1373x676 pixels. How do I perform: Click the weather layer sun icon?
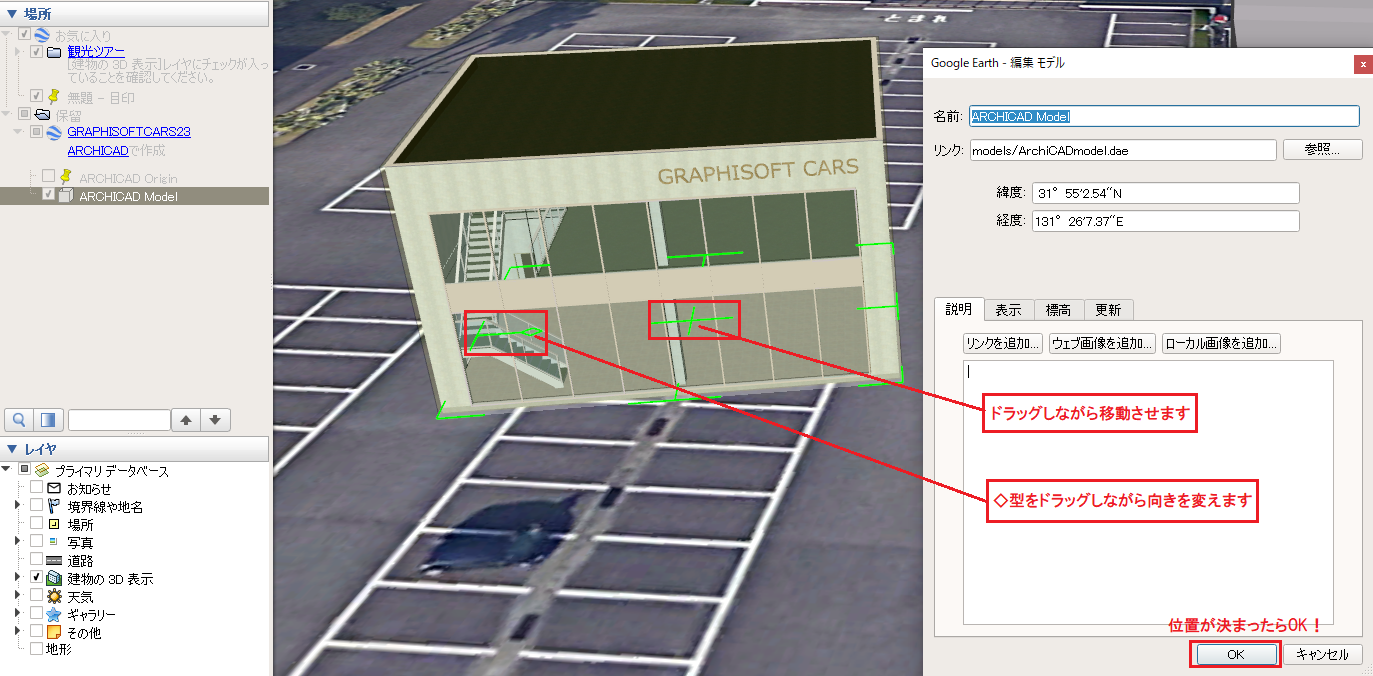[x=54, y=597]
